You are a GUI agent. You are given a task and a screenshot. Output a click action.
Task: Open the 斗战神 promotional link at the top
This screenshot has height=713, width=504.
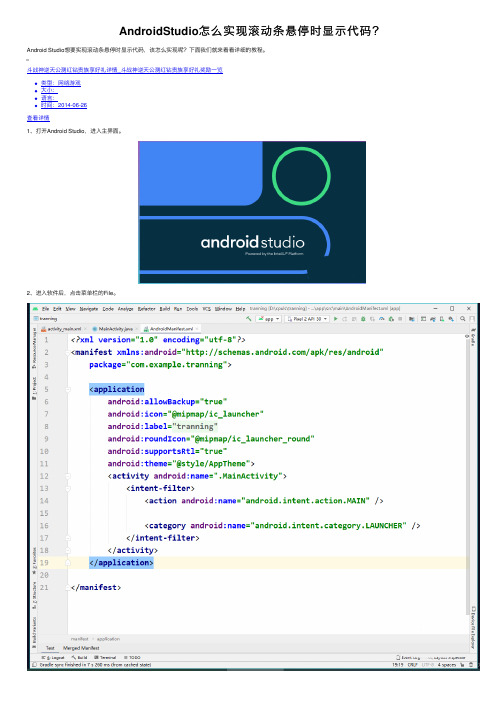125,70
